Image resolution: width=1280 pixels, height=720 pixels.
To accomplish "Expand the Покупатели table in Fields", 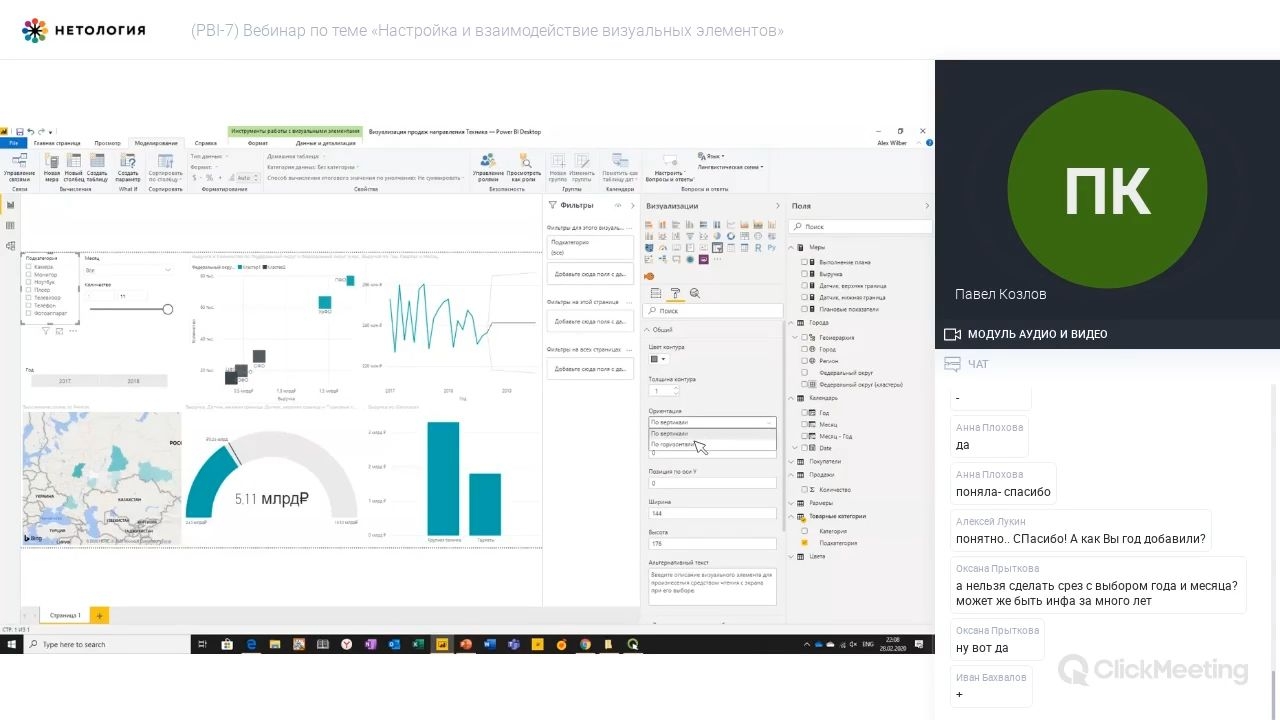I will 791,462.
